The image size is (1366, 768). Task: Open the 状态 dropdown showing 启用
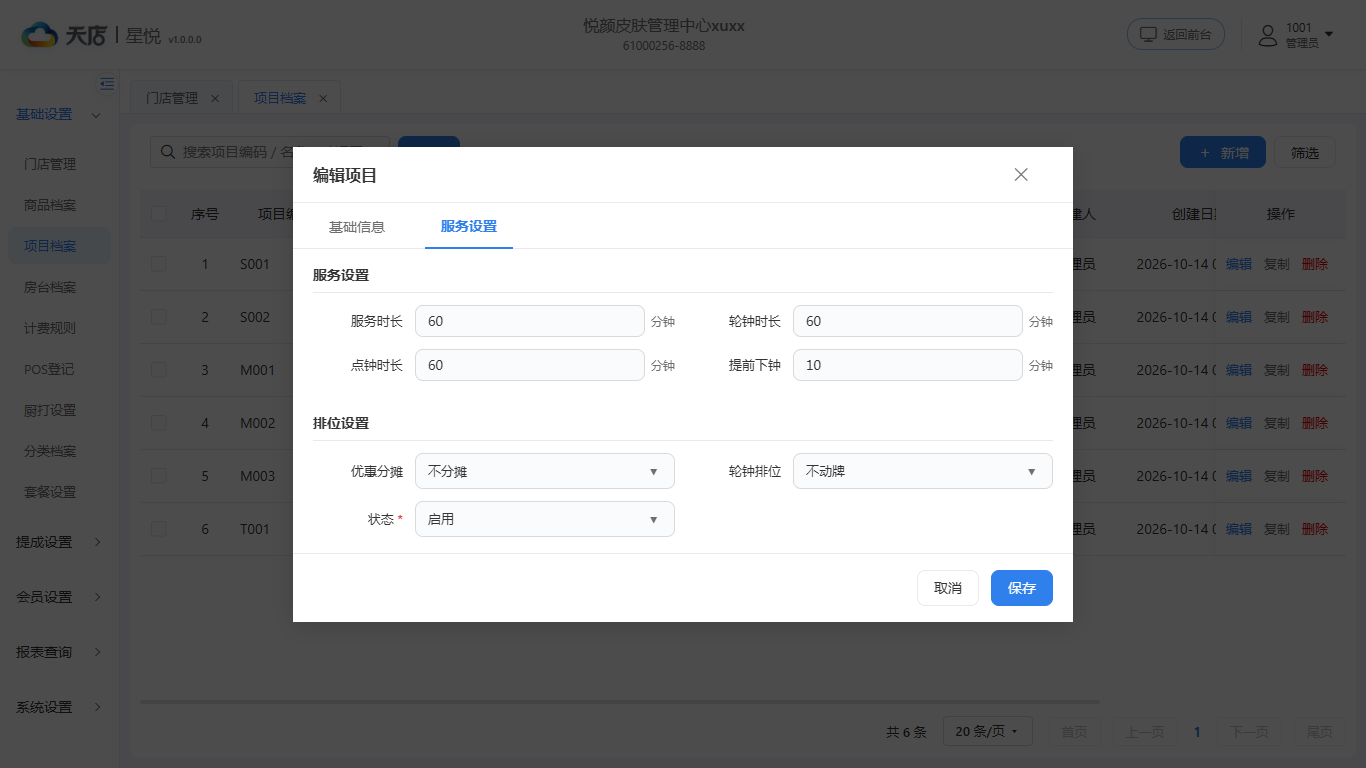(x=545, y=519)
